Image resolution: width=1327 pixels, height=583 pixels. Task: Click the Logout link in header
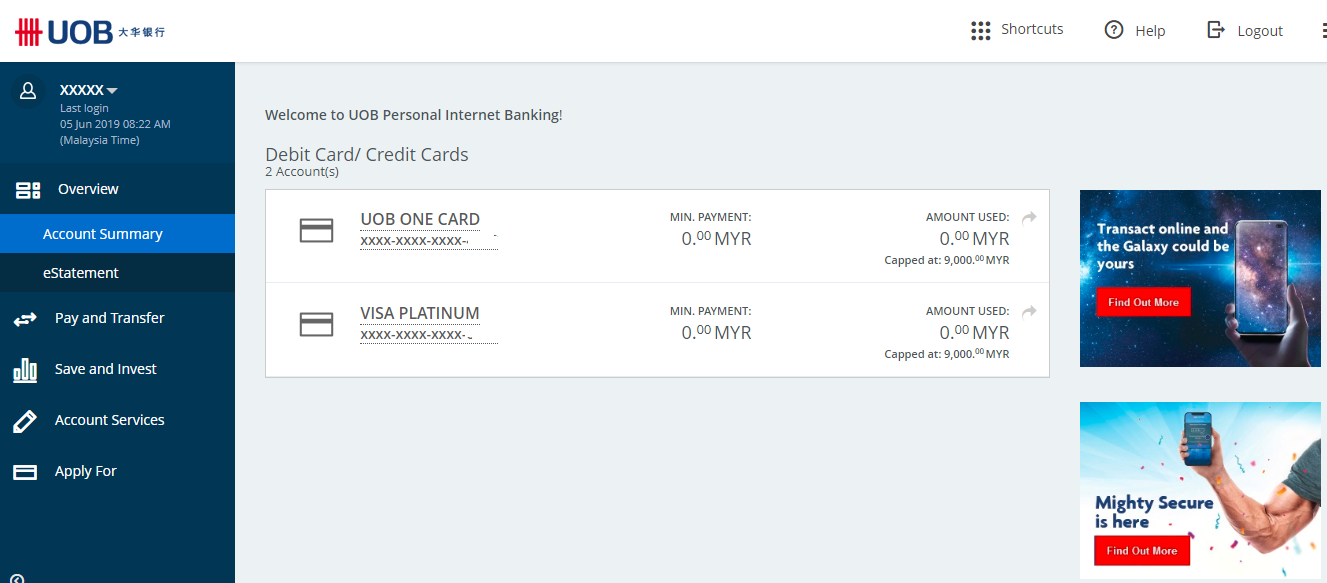point(1260,31)
